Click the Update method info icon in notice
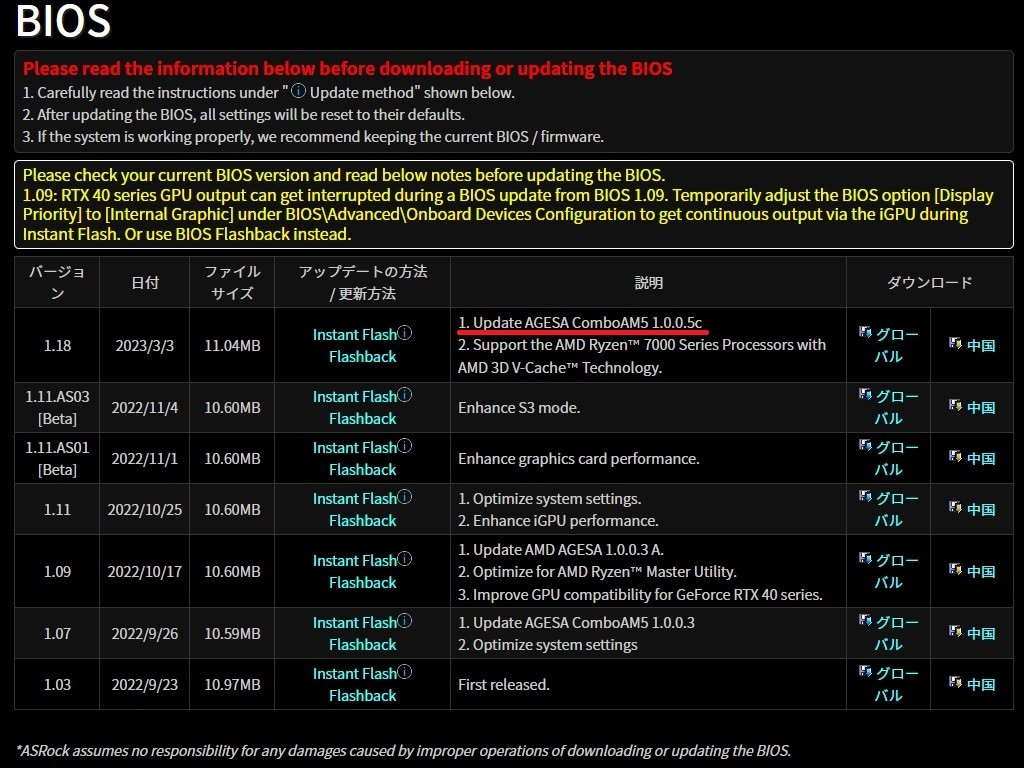This screenshot has width=1024, height=768. pyautogui.click(x=299, y=92)
